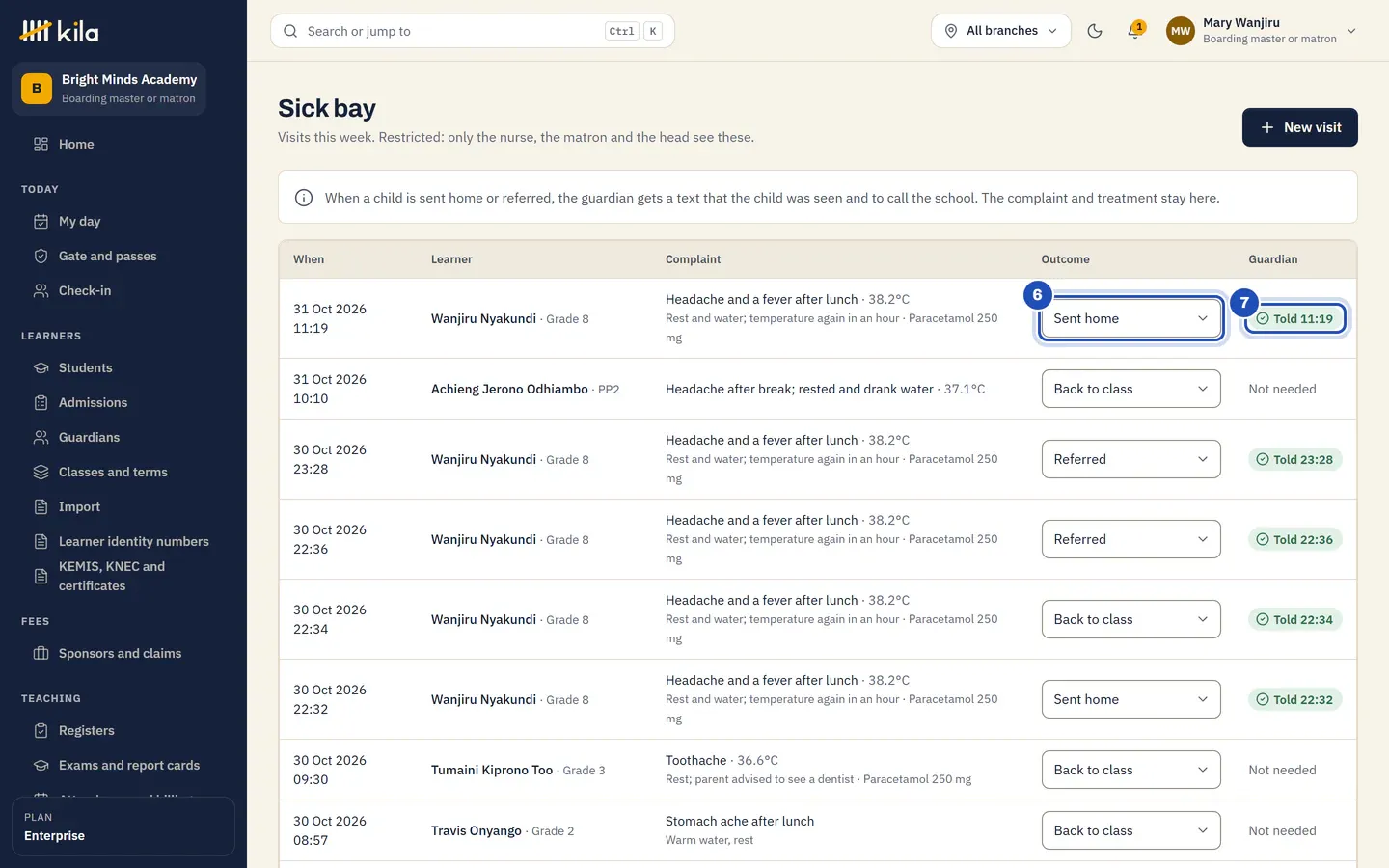Image resolution: width=1389 pixels, height=868 pixels.
Task: Open outcome dropdown for Tumaini Kiprono Too
Action: 1130,770
